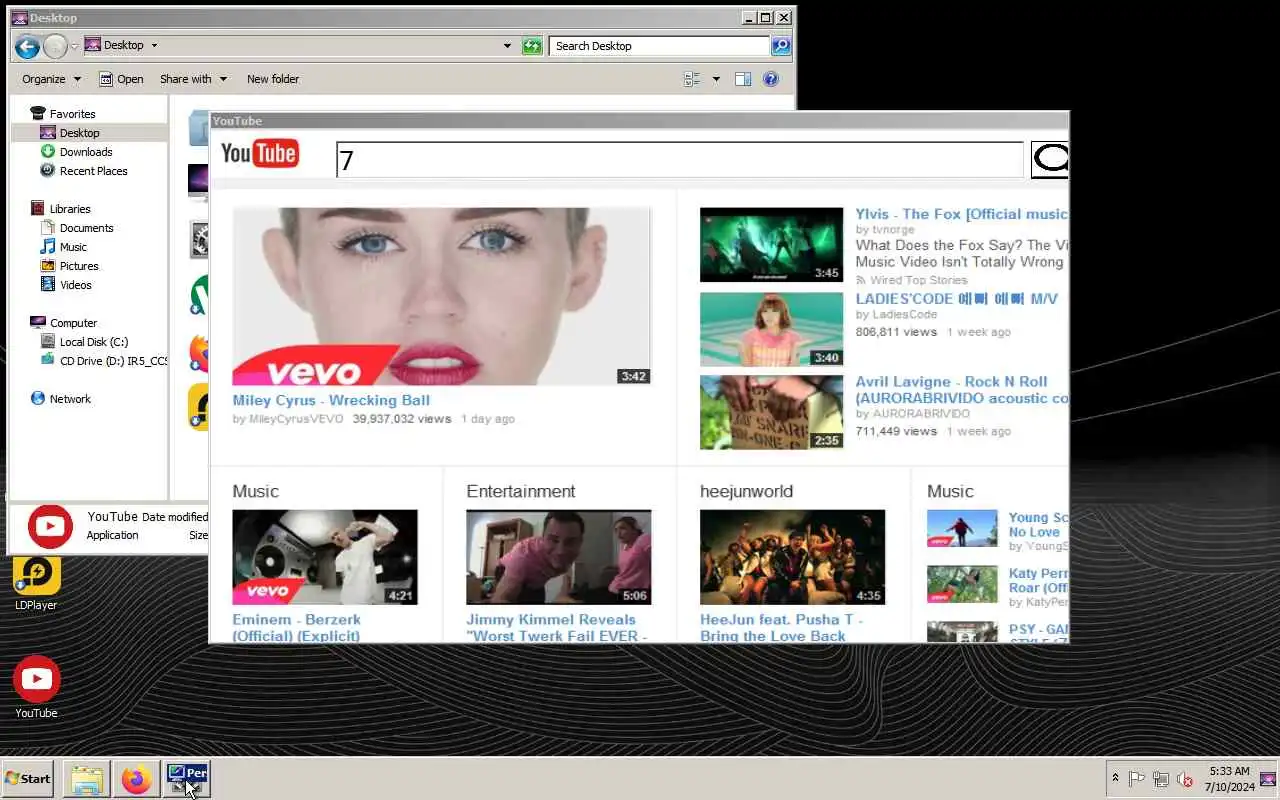The height and width of the screenshot is (800, 1280).
Task: Toggle the preview pane icon
Action: coord(743,79)
